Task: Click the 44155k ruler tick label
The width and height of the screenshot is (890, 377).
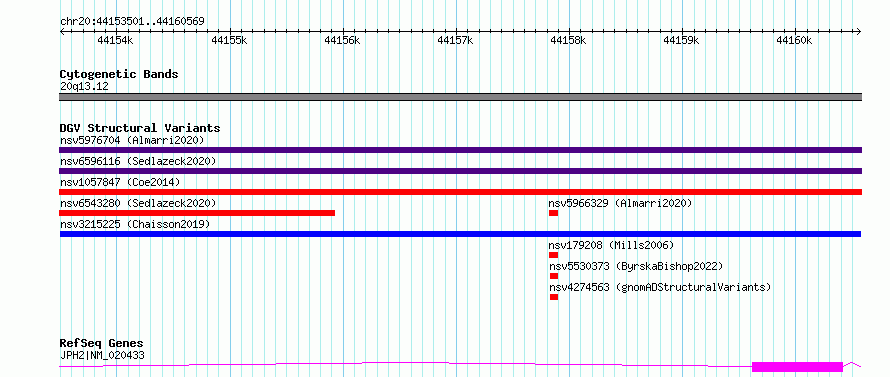Action: (229, 40)
